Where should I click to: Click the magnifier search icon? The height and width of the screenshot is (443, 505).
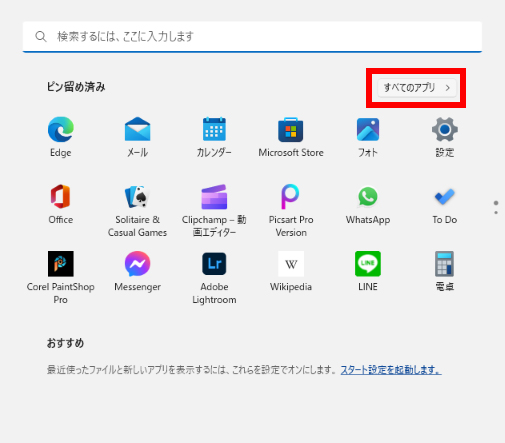coord(41,36)
